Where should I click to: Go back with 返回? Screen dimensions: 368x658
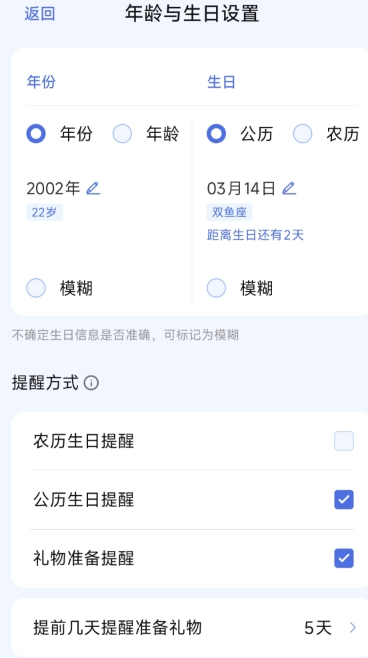pyautogui.click(x=40, y=14)
